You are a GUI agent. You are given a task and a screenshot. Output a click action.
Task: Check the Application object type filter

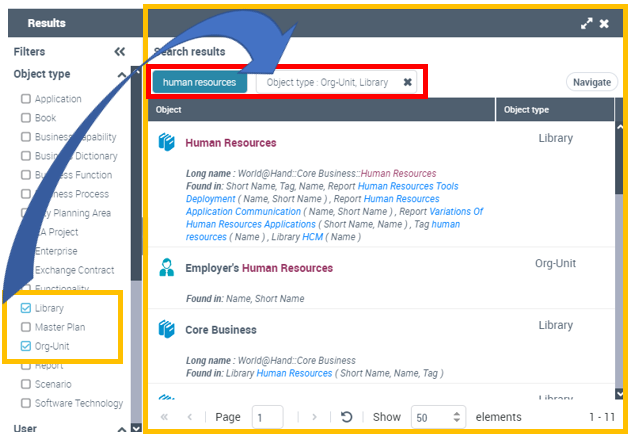point(26,99)
